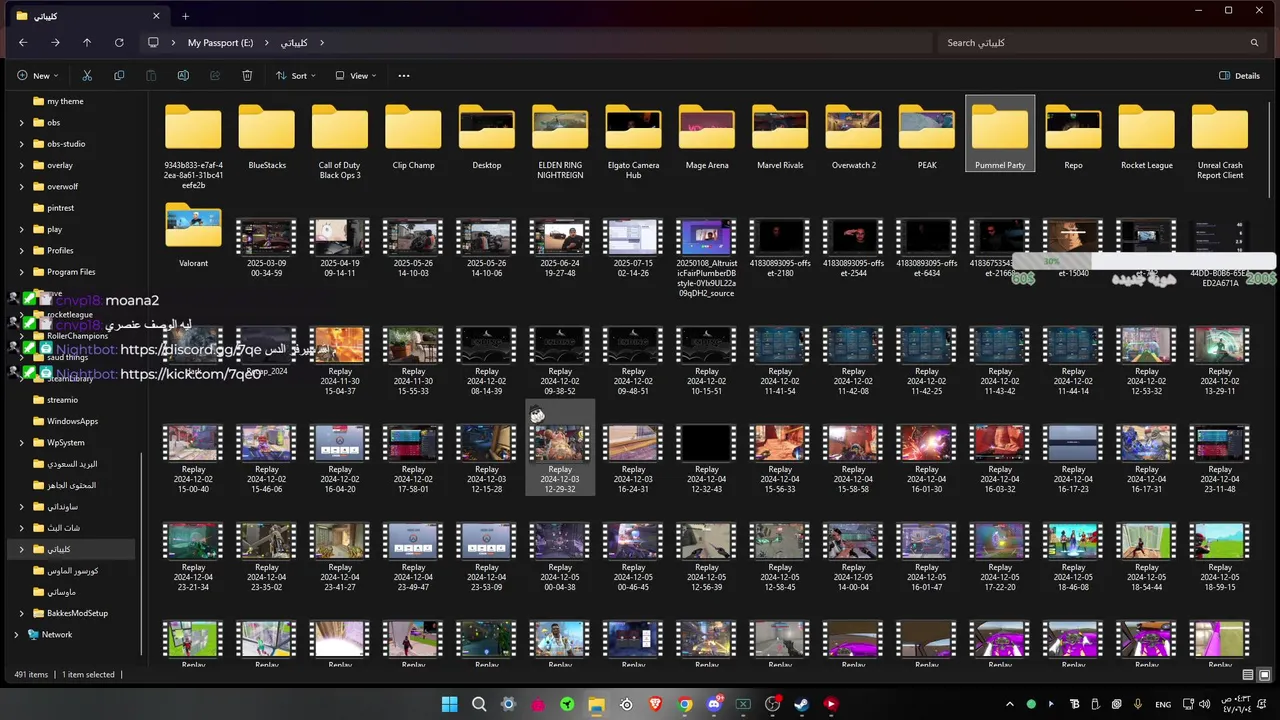The width and height of the screenshot is (1280, 720).
Task: Open the Clip Champ folder
Action: pos(413,137)
